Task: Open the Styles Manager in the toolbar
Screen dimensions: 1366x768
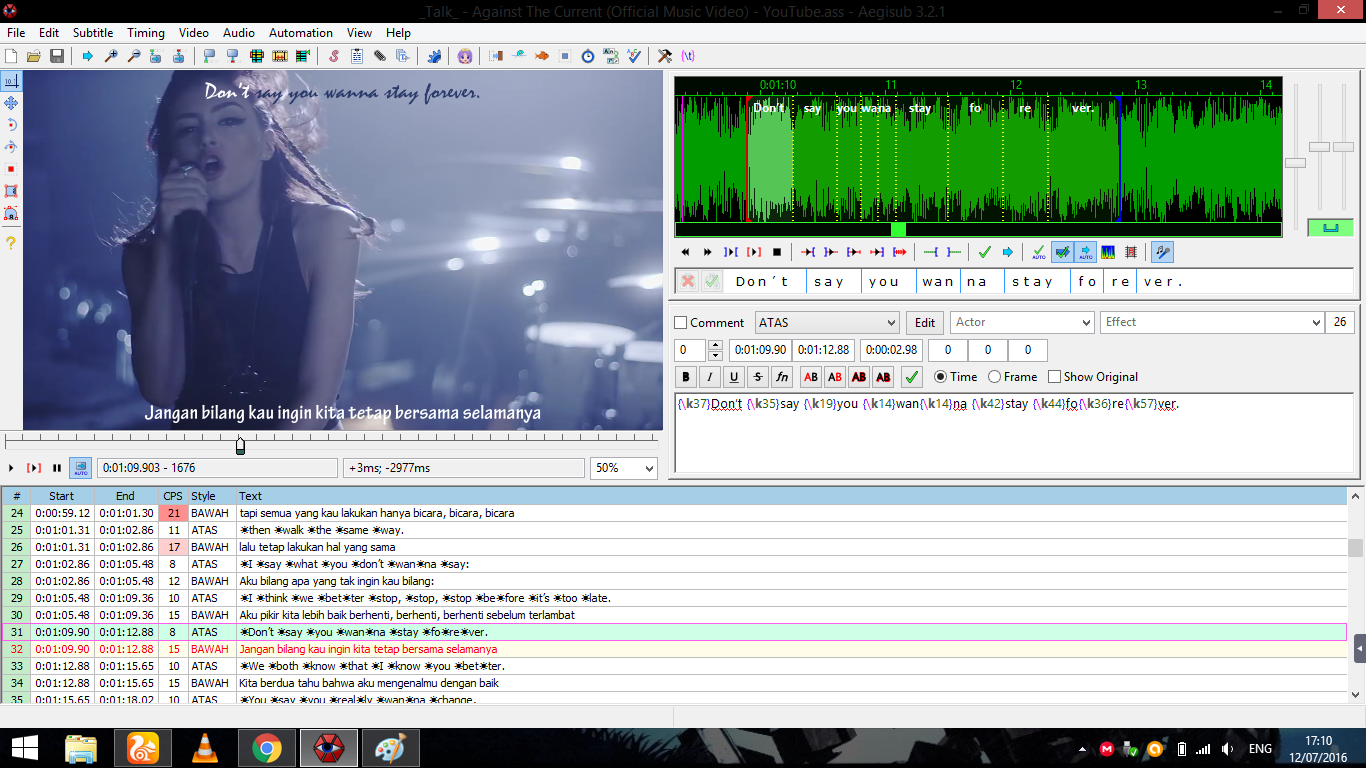Action: [333, 56]
